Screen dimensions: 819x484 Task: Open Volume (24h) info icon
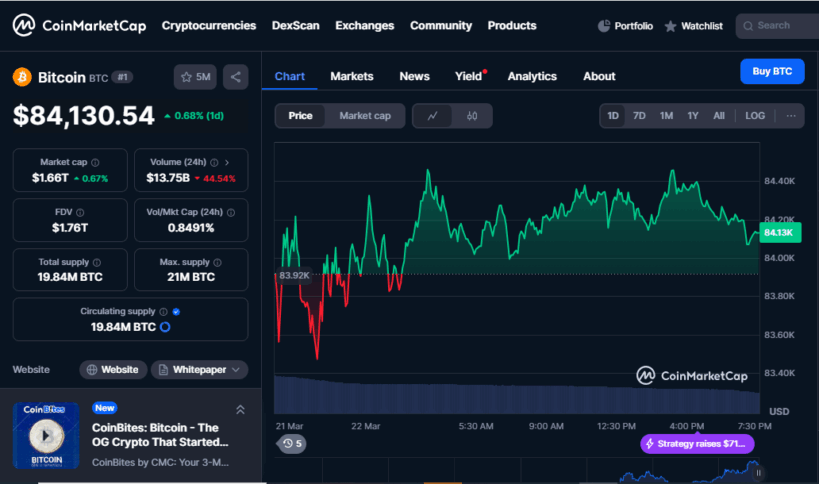click(214, 162)
